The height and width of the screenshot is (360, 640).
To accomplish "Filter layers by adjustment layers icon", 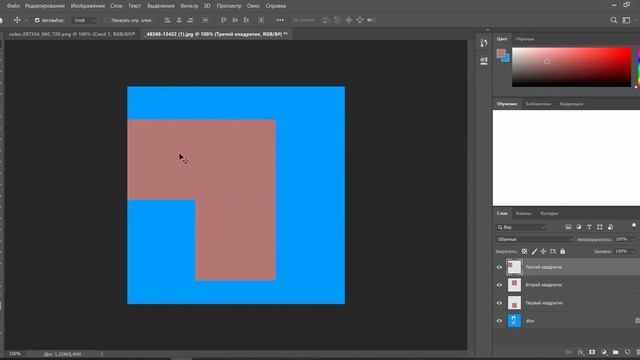I will pos(579,227).
